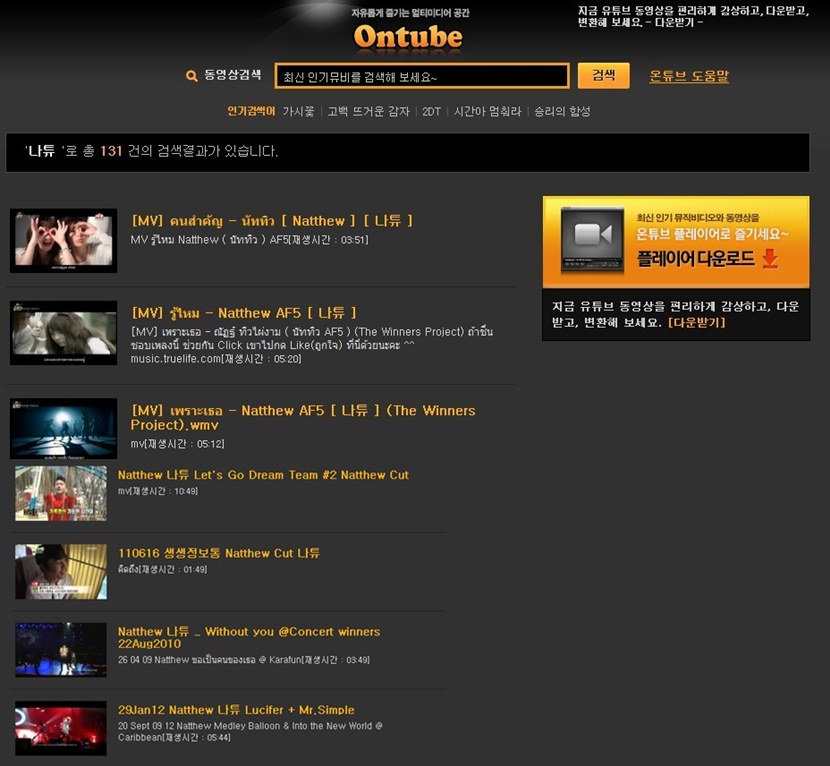
Task: Open the (The Winners Project).wmv title link
Action: point(303,418)
